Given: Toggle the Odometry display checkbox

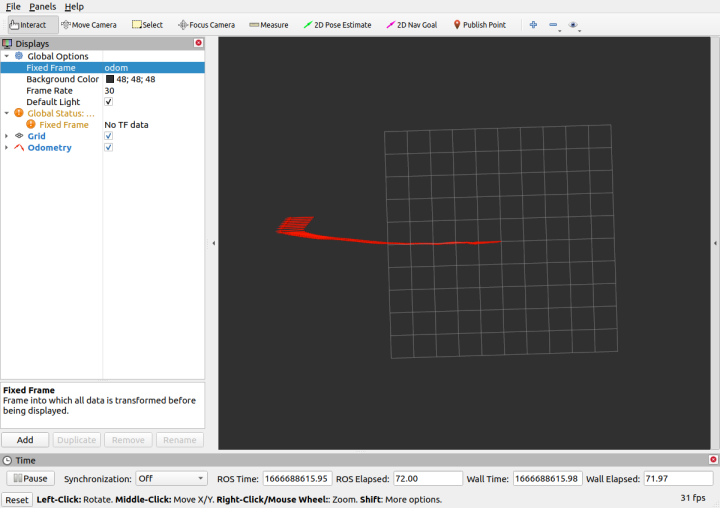Looking at the screenshot, I should (108, 147).
